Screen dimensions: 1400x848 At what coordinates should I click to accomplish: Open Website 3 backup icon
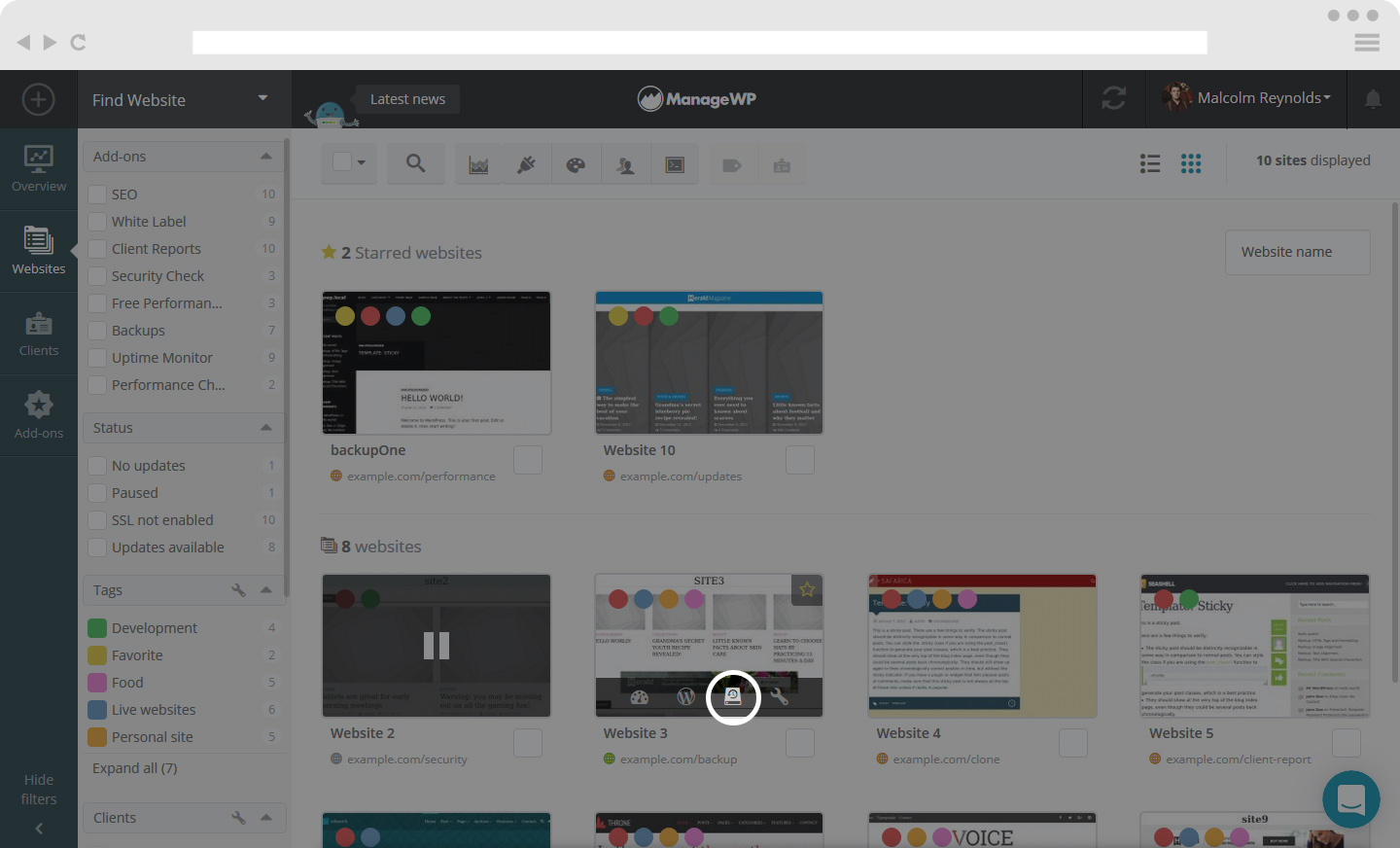point(733,696)
